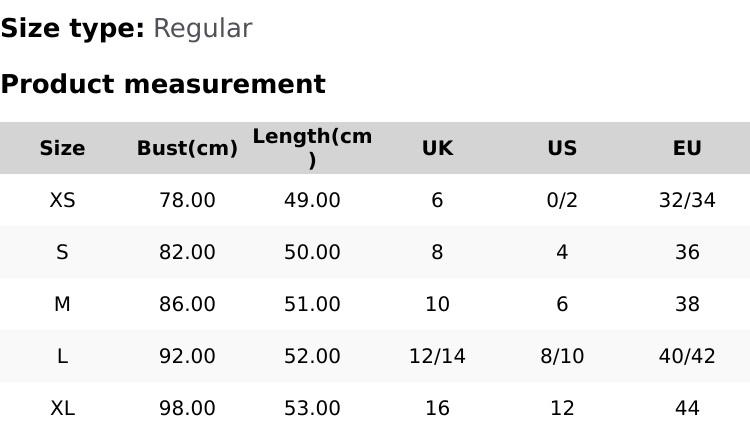Select the L size row label
The image size is (750, 434).
pos(62,356)
